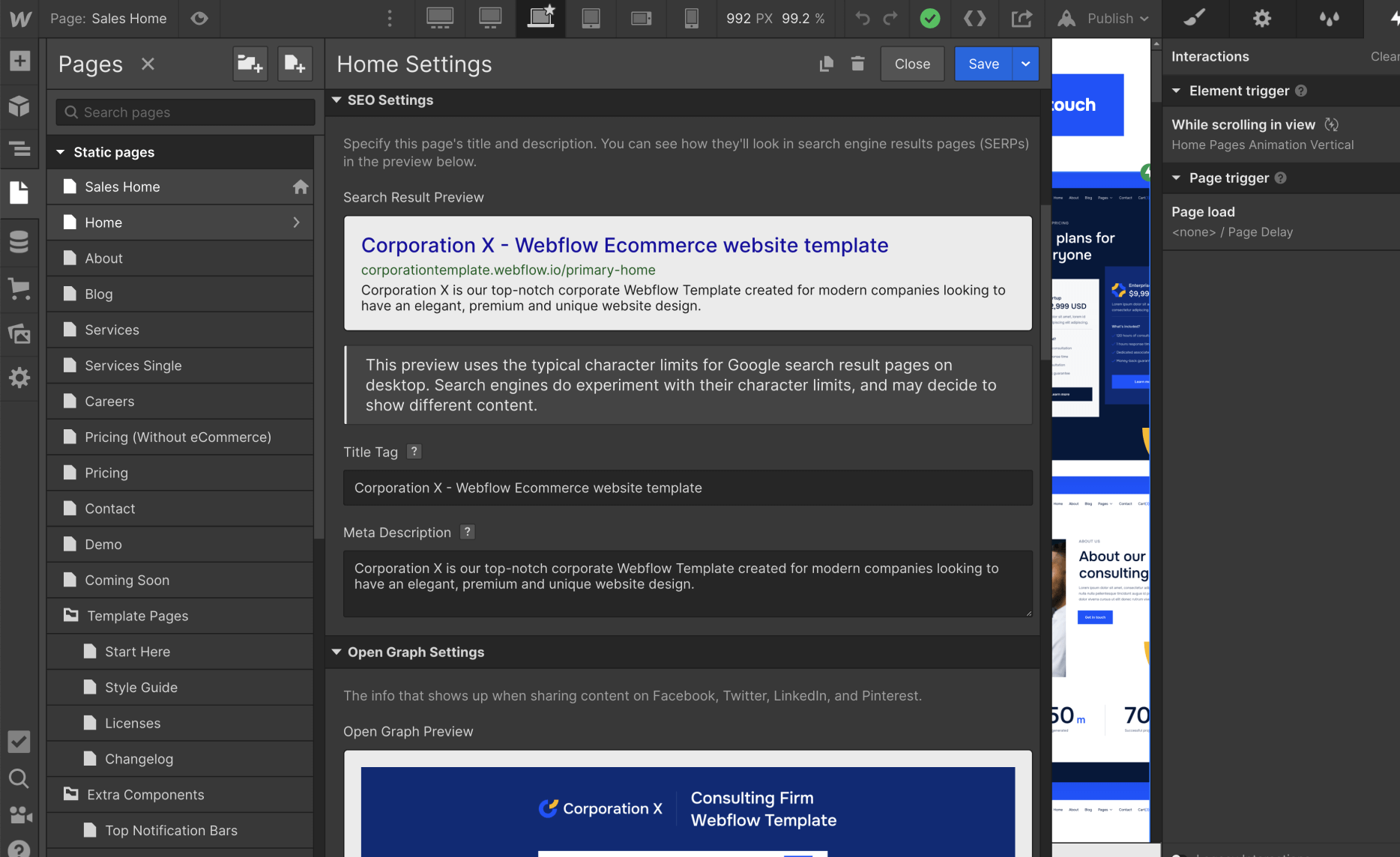This screenshot has width=1400, height=857.
Task: Open CMS Collections database icon
Action: click(19, 242)
